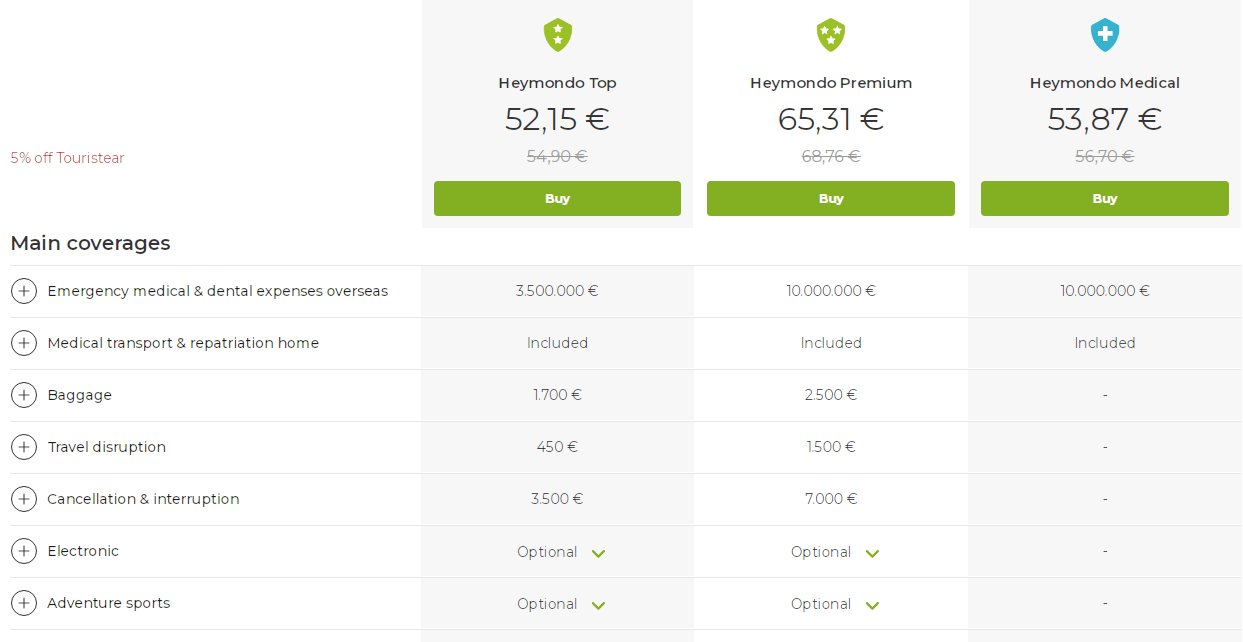Buy the Heymondo Medical plan
1243x642 pixels.
[1105, 198]
